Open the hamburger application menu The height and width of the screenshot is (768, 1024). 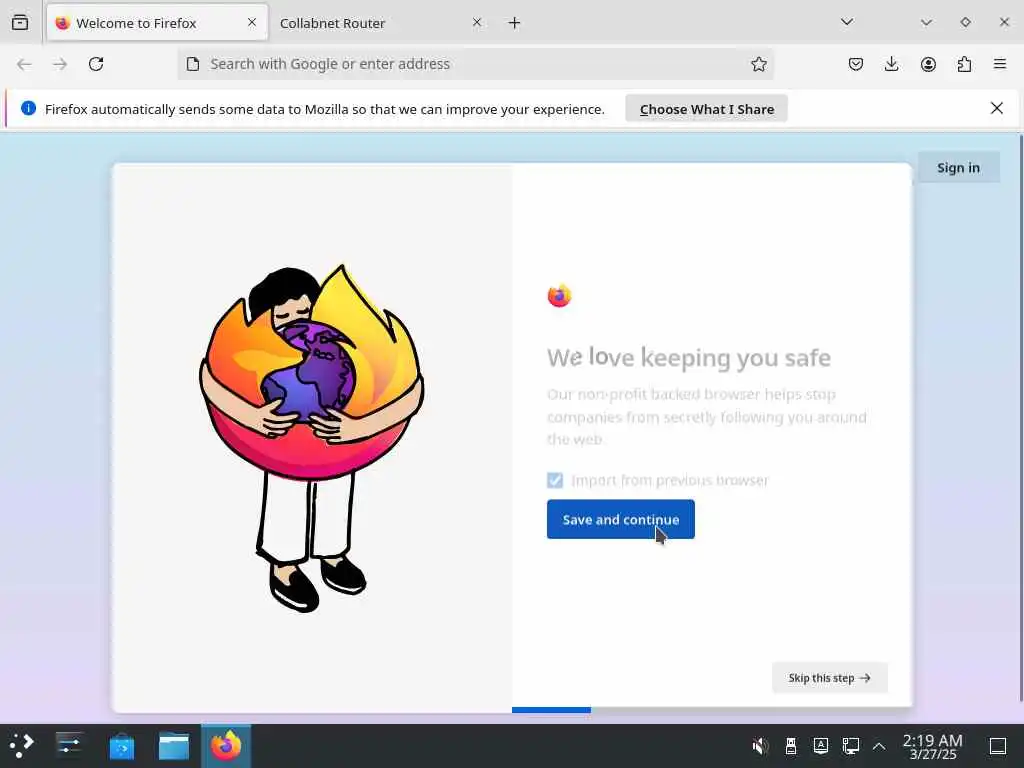pos(1000,64)
